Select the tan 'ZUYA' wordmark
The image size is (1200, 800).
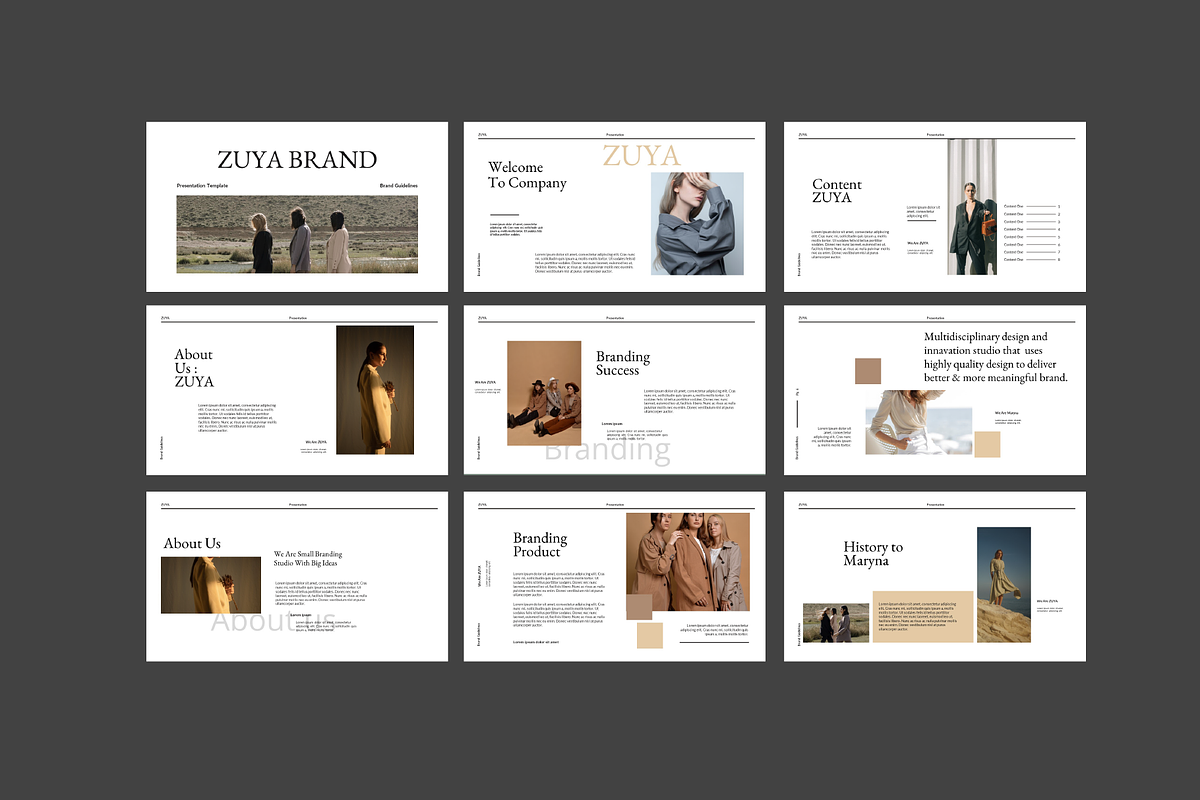(641, 155)
